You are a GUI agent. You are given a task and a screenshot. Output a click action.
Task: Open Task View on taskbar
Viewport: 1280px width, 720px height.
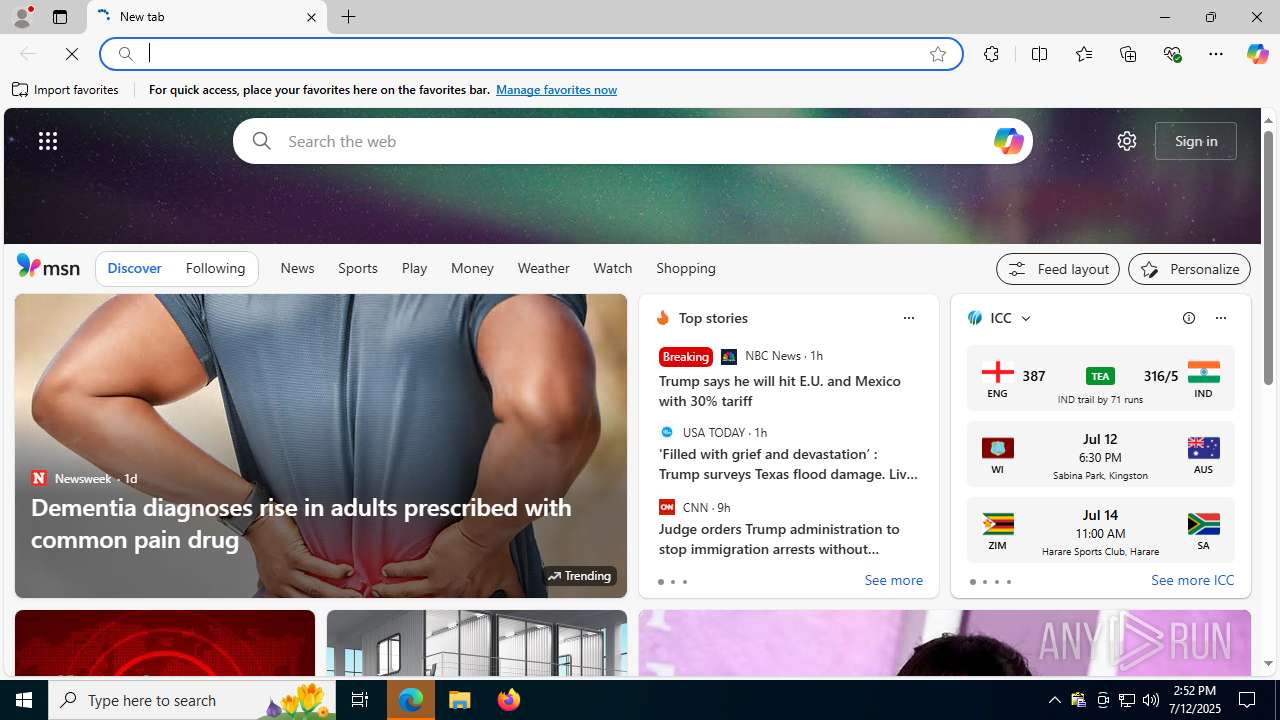[359, 700]
